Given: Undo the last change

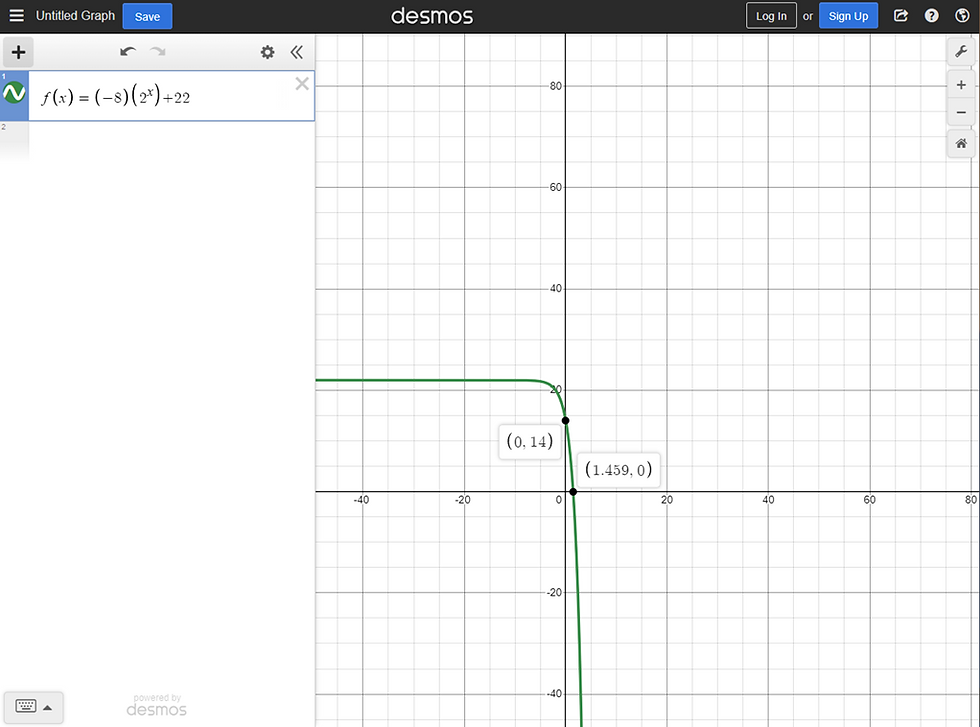Looking at the screenshot, I should (x=127, y=52).
